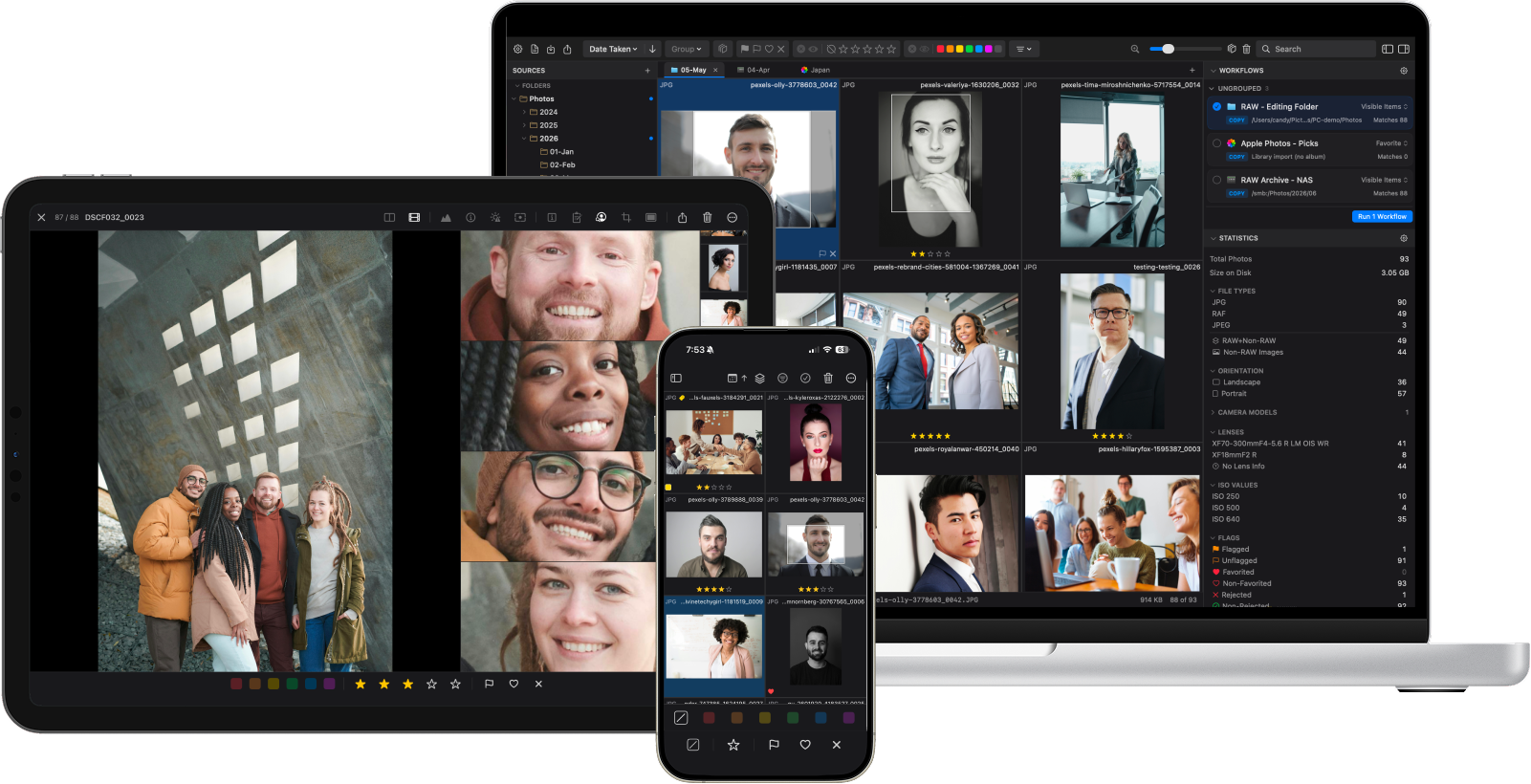Select RAW Archive - NAS workflow radio
Screen dimensions: 1531x784
tap(1216, 180)
